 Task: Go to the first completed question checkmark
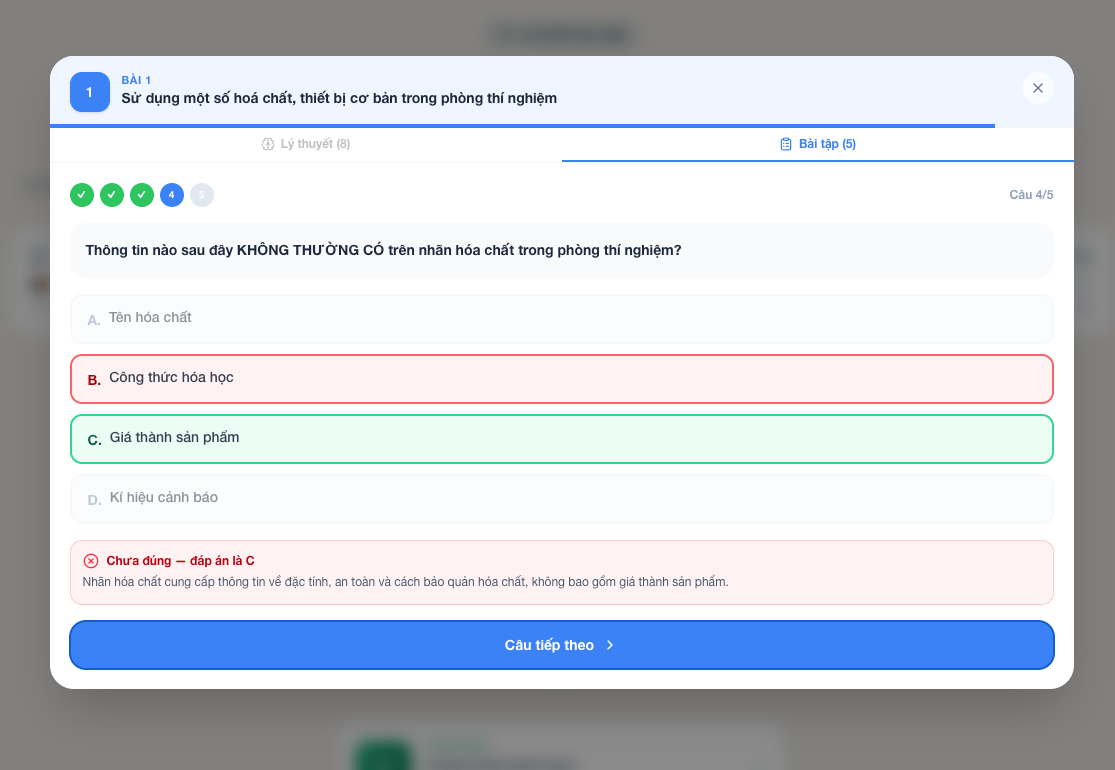82,195
